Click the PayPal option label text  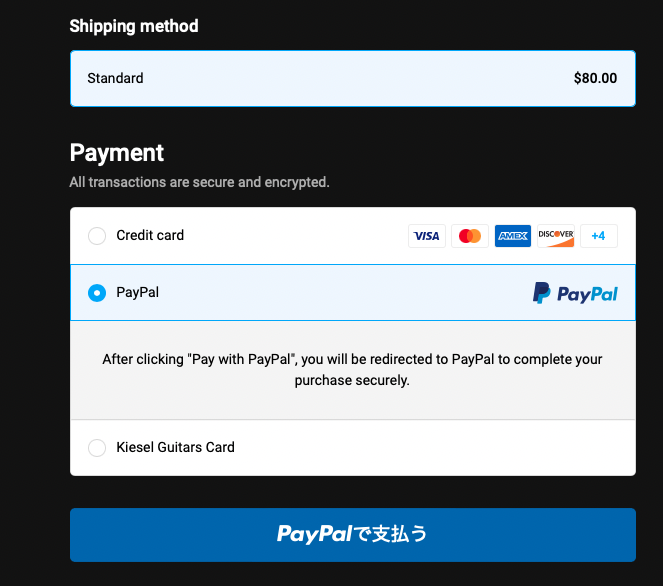pos(137,293)
